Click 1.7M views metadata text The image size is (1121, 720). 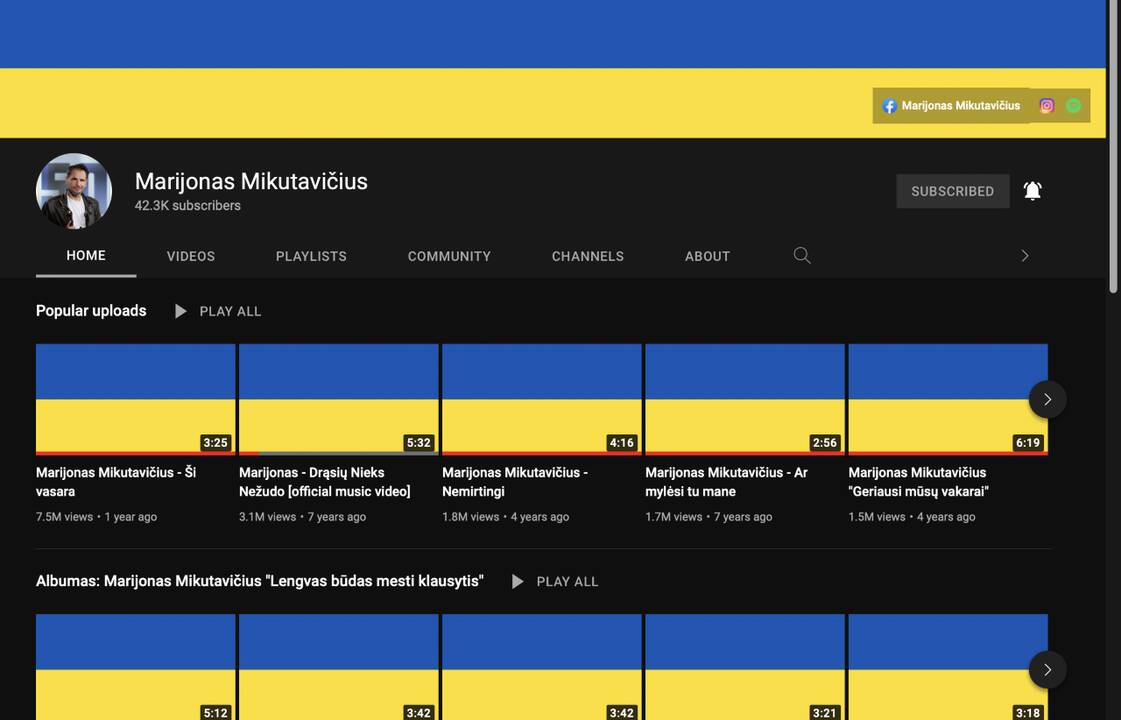(673, 517)
